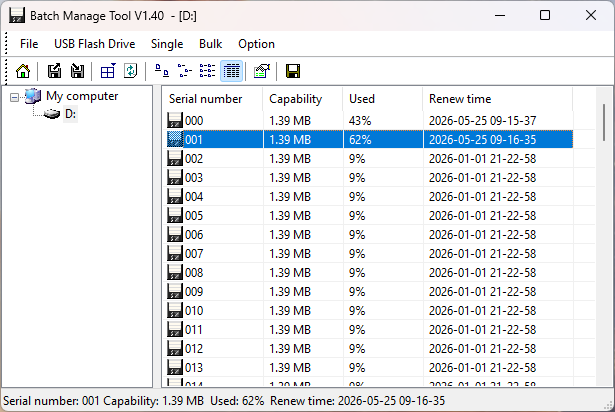615x412 pixels.
Task: Select the D: drive tree label
Action: coord(71,114)
